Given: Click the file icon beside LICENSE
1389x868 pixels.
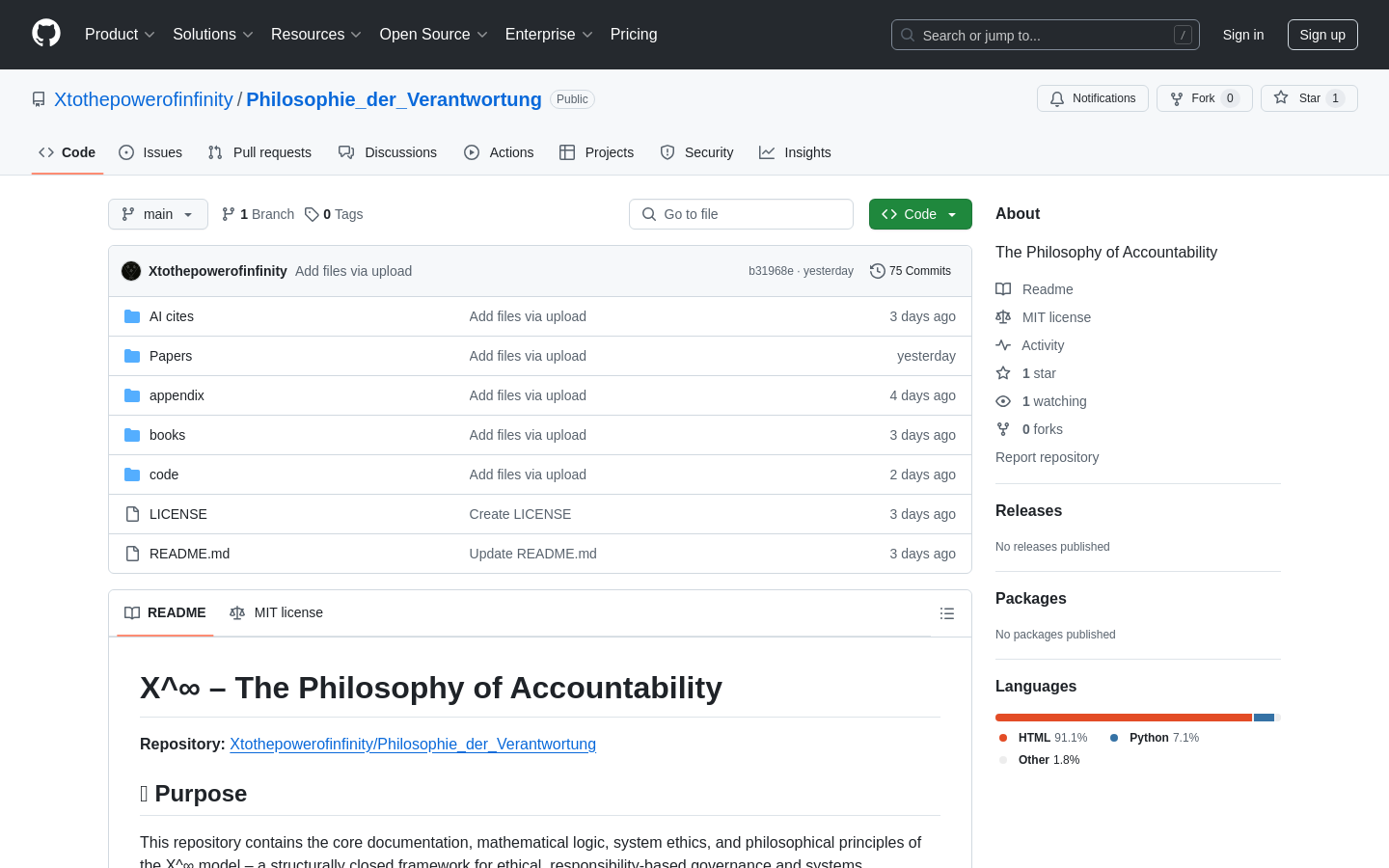Looking at the screenshot, I should point(132,514).
